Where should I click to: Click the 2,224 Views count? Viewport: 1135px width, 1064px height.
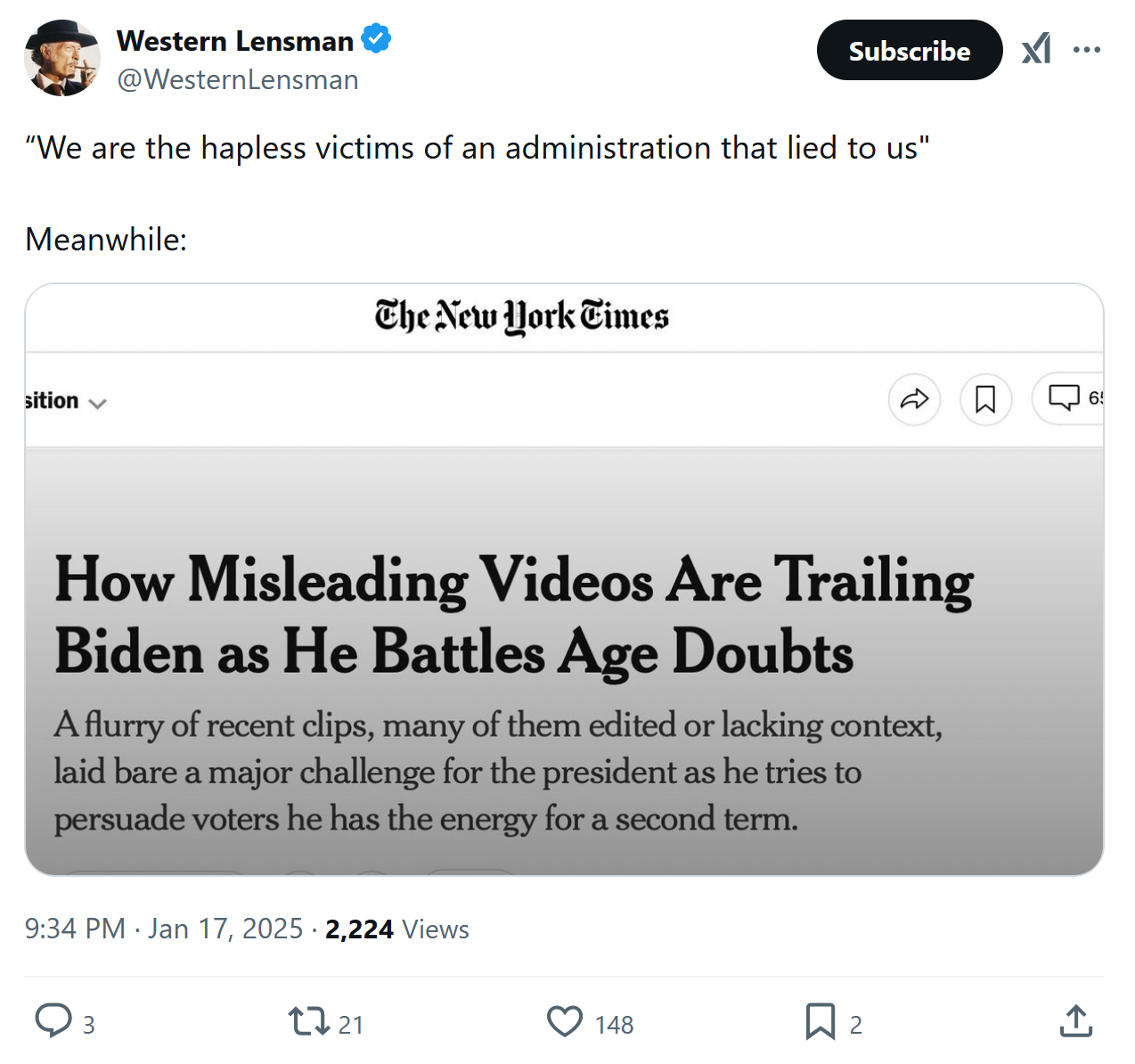click(x=396, y=929)
